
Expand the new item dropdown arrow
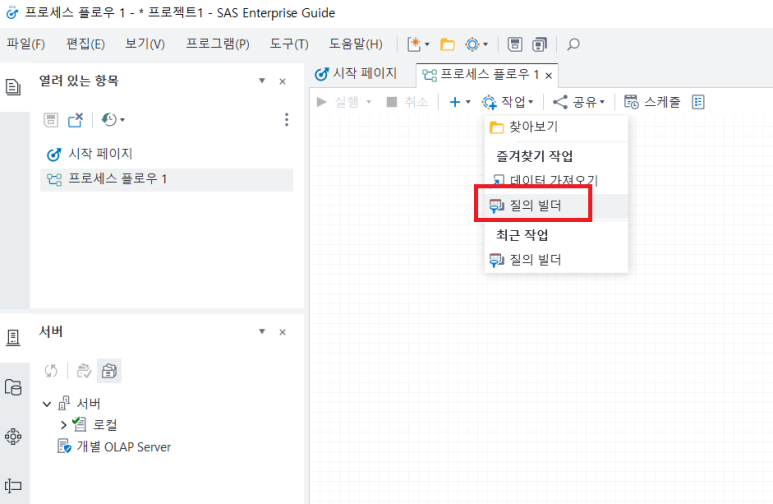(427, 44)
